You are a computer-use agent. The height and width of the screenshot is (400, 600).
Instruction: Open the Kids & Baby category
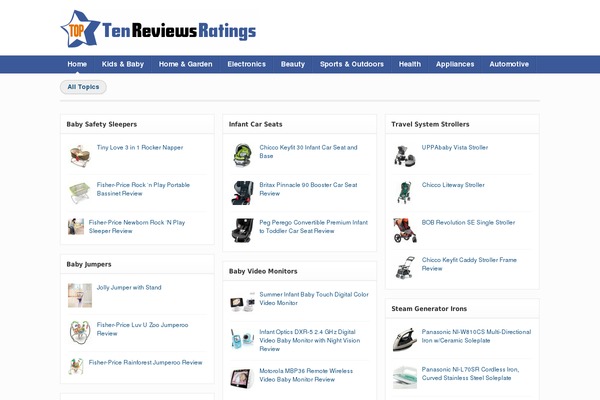coord(123,64)
